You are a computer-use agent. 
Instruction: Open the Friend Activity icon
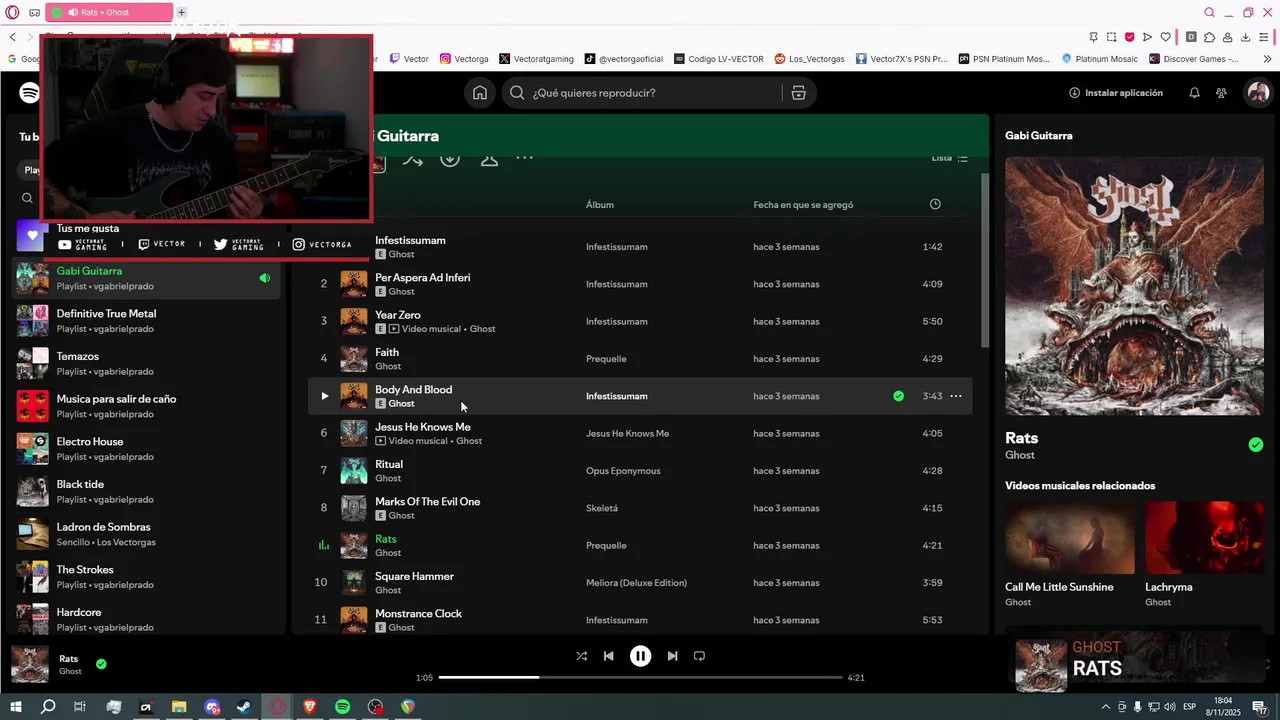[x=1221, y=93]
